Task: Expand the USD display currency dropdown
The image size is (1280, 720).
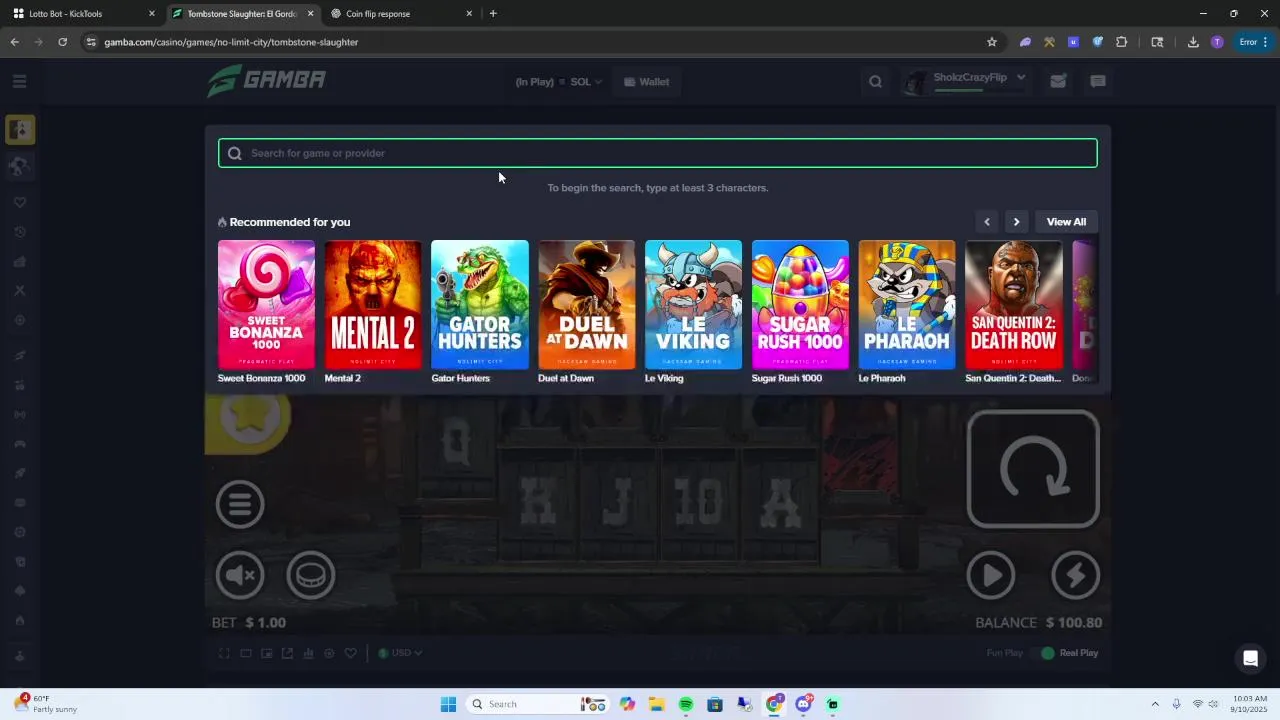Action: coord(400,653)
